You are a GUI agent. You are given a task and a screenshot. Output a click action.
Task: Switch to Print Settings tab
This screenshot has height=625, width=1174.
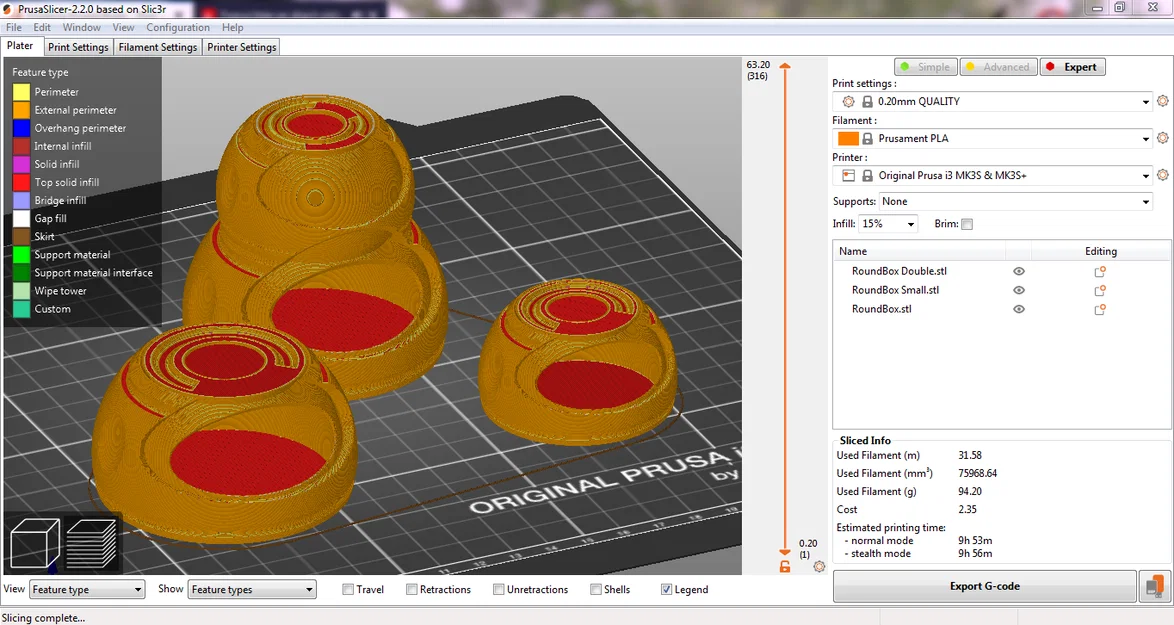[78, 46]
